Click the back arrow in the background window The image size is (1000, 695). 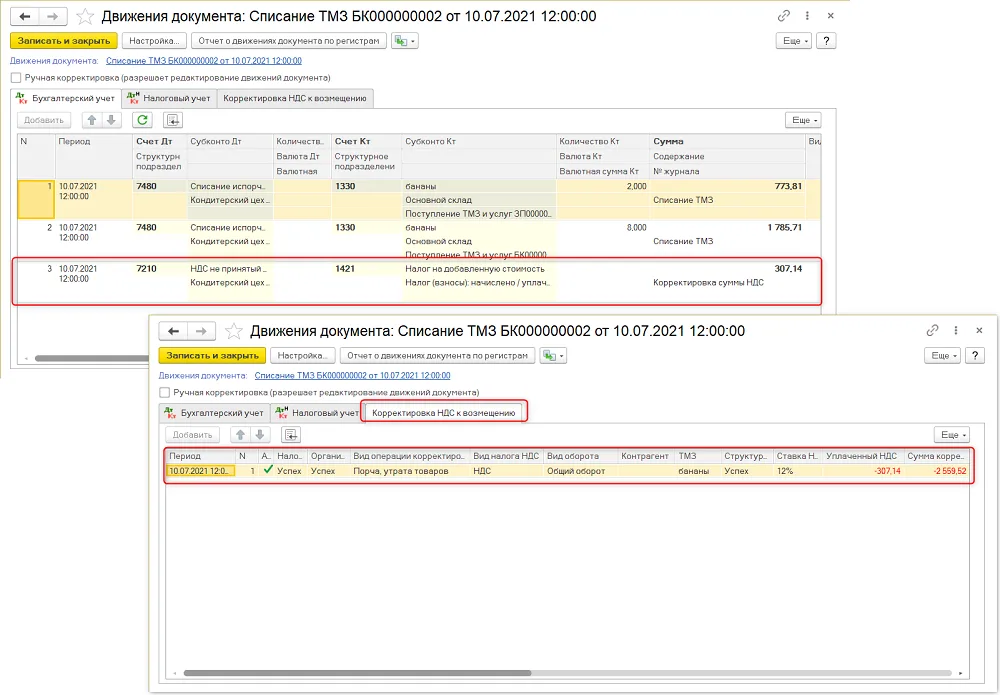click(25, 16)
